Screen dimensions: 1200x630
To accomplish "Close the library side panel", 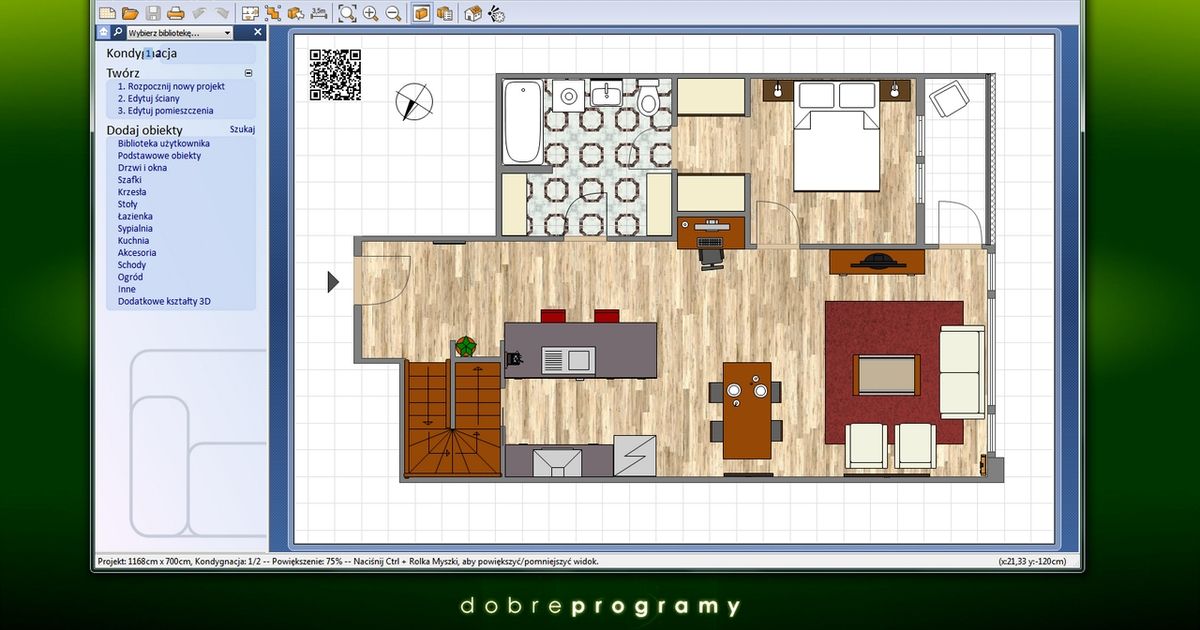I will 257,33.
